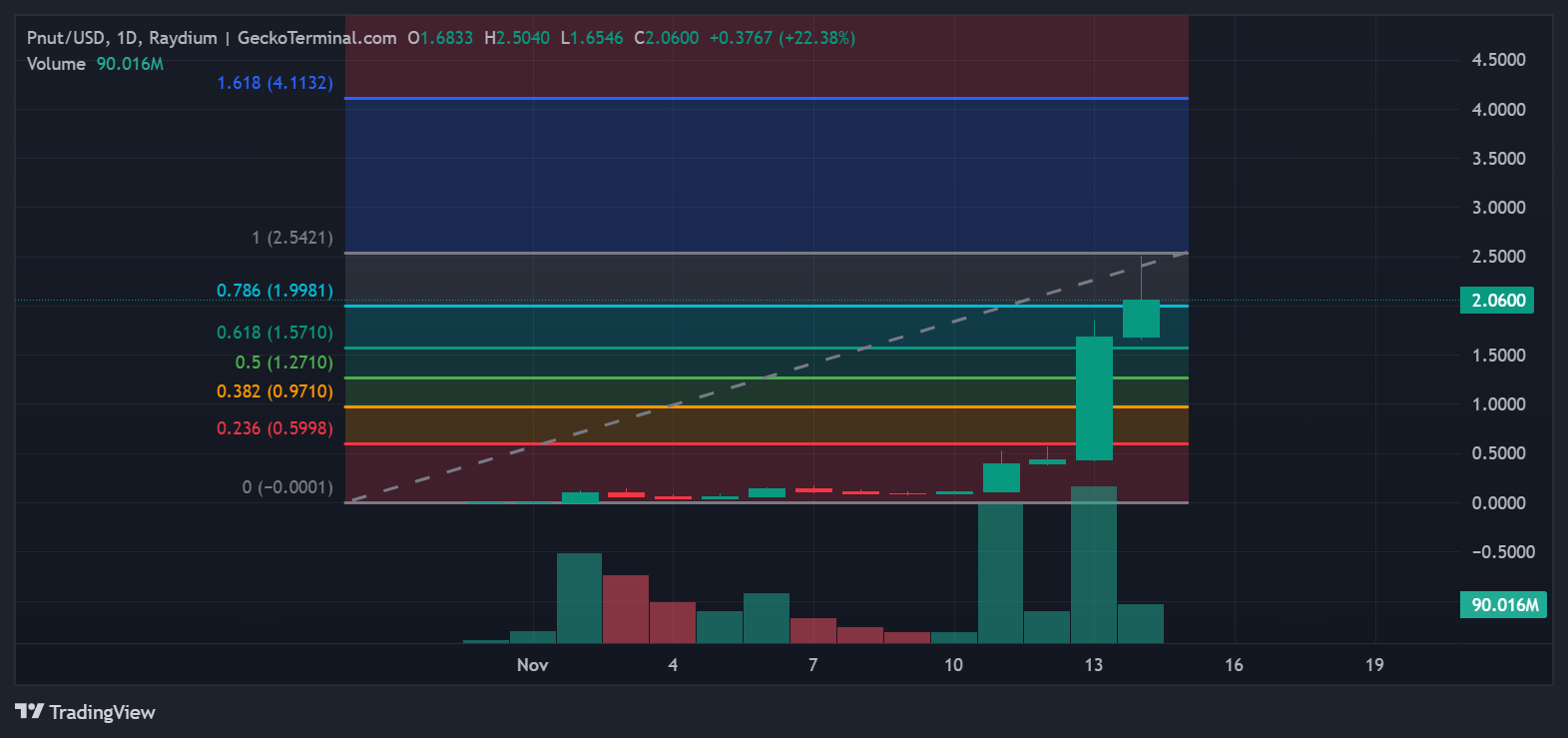Click the close value C2.0600

tap(667, 38)
